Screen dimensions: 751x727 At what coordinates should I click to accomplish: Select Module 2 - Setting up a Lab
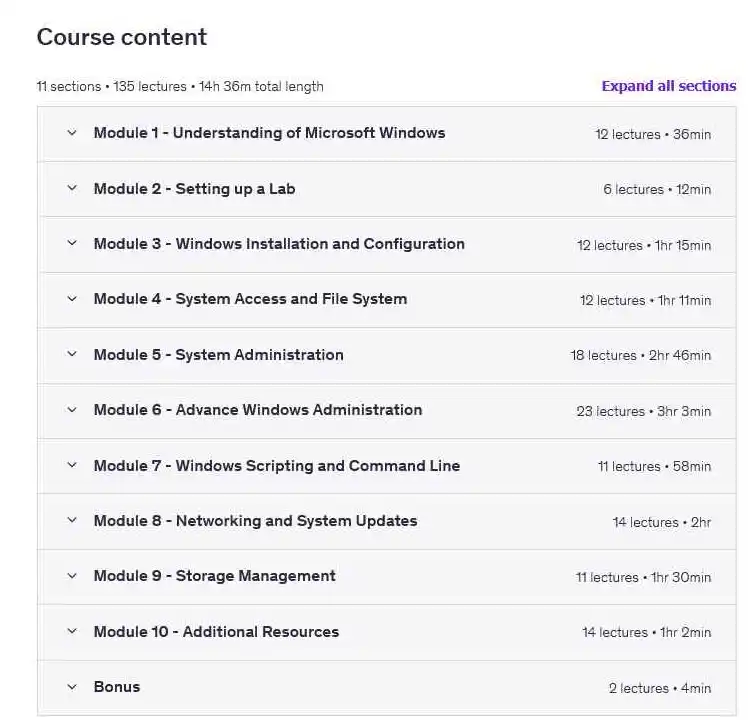(194, 188)
